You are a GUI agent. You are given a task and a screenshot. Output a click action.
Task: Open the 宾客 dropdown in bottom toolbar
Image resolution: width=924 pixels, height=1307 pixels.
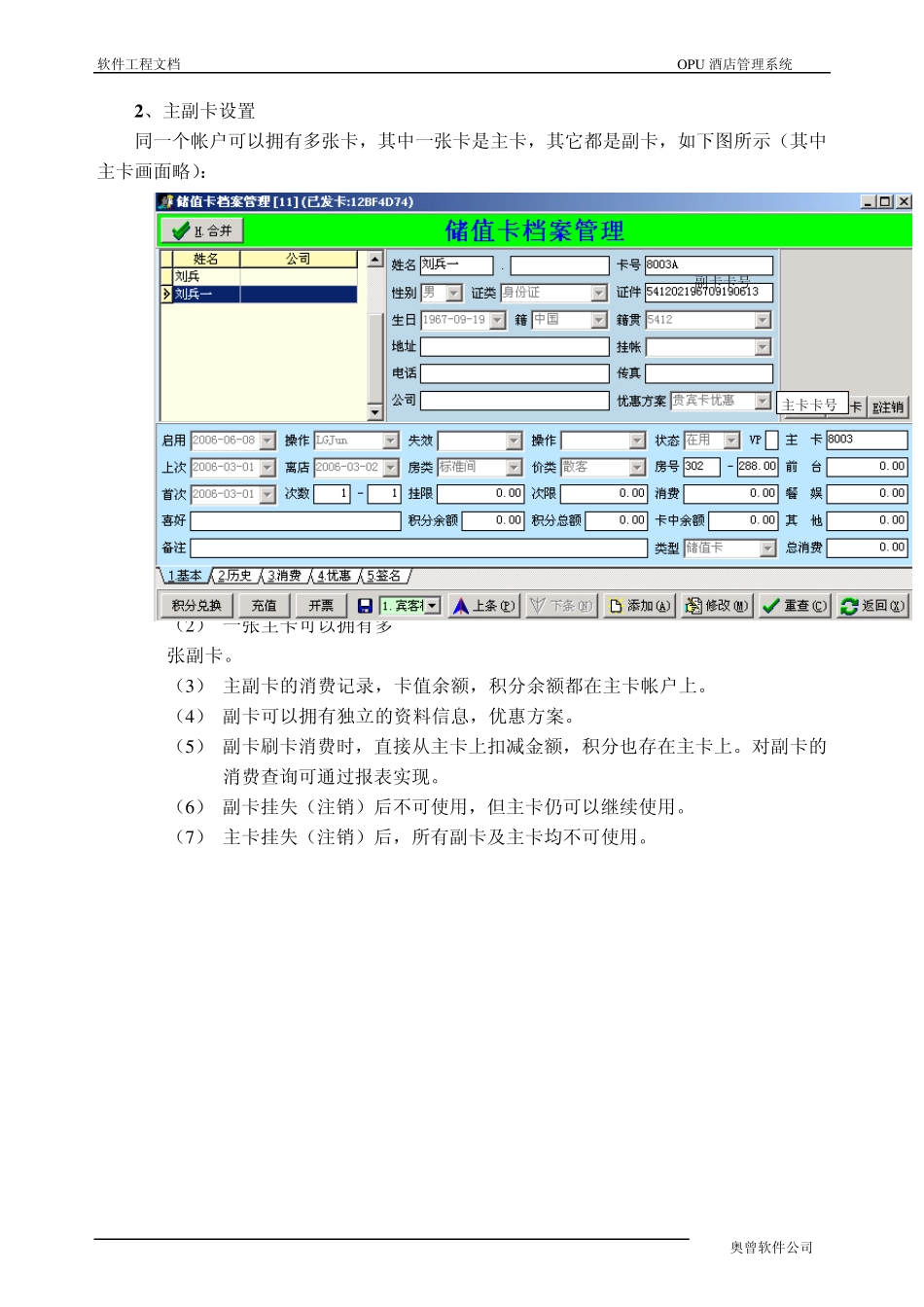coord(433,606)
